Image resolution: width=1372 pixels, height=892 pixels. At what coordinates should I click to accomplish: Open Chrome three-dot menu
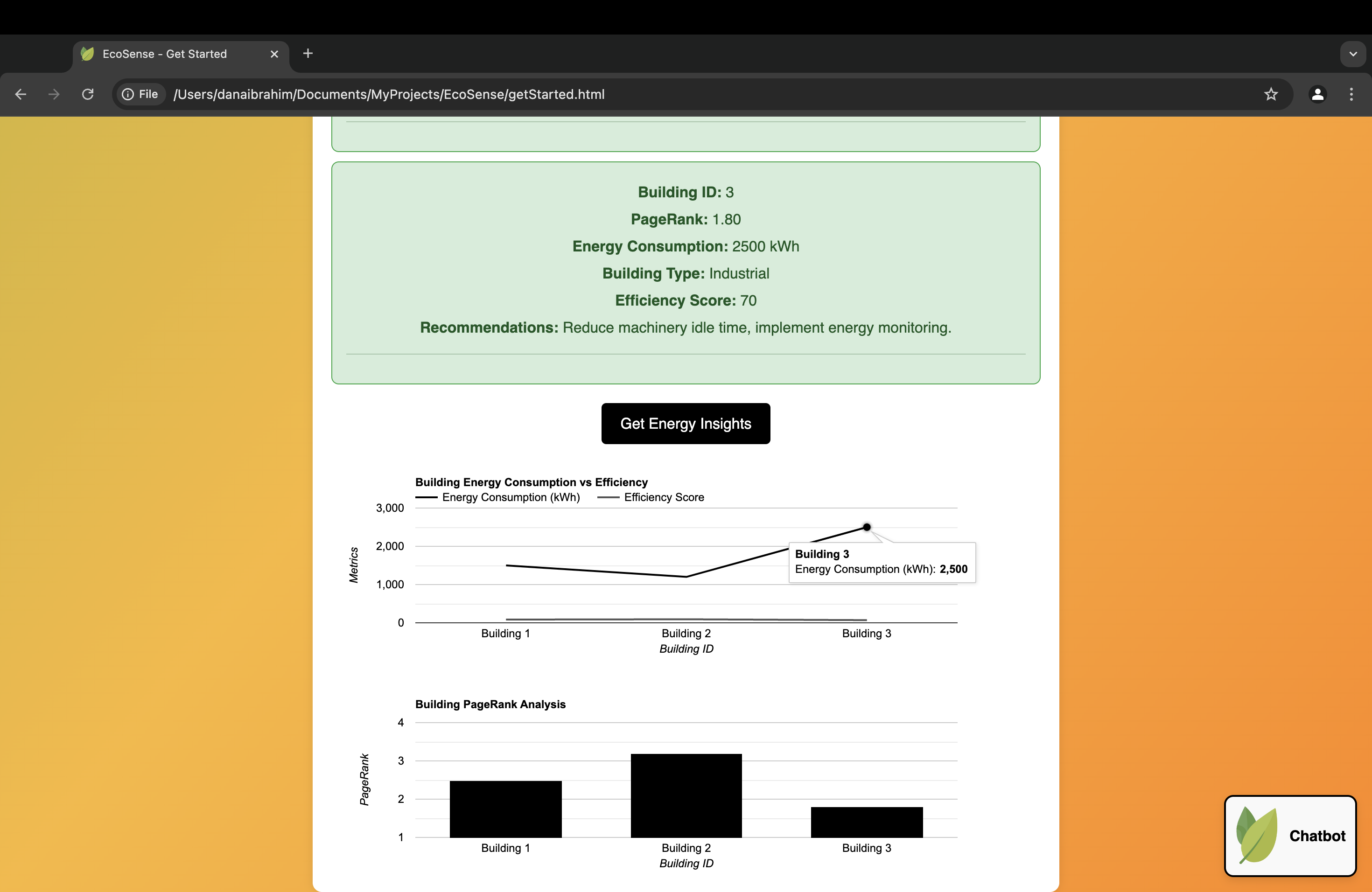point(1351,94)
